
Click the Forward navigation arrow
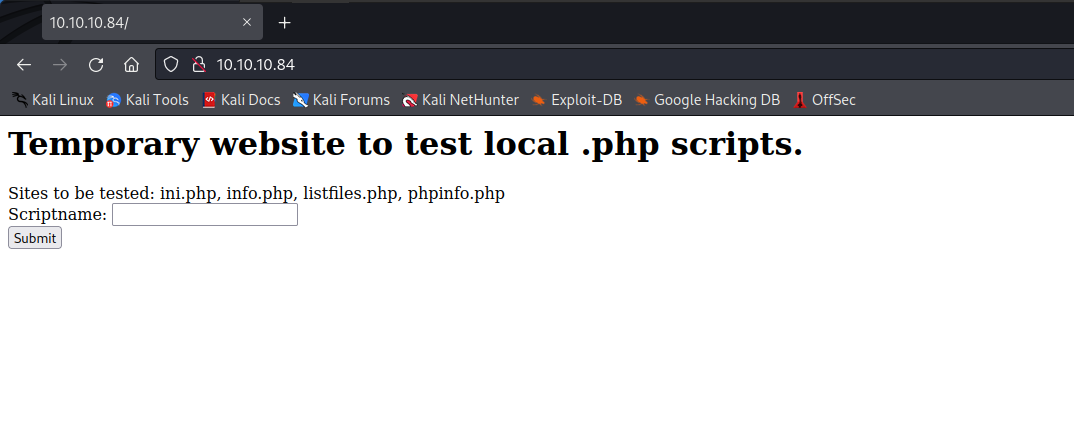[x=60, y=65]
